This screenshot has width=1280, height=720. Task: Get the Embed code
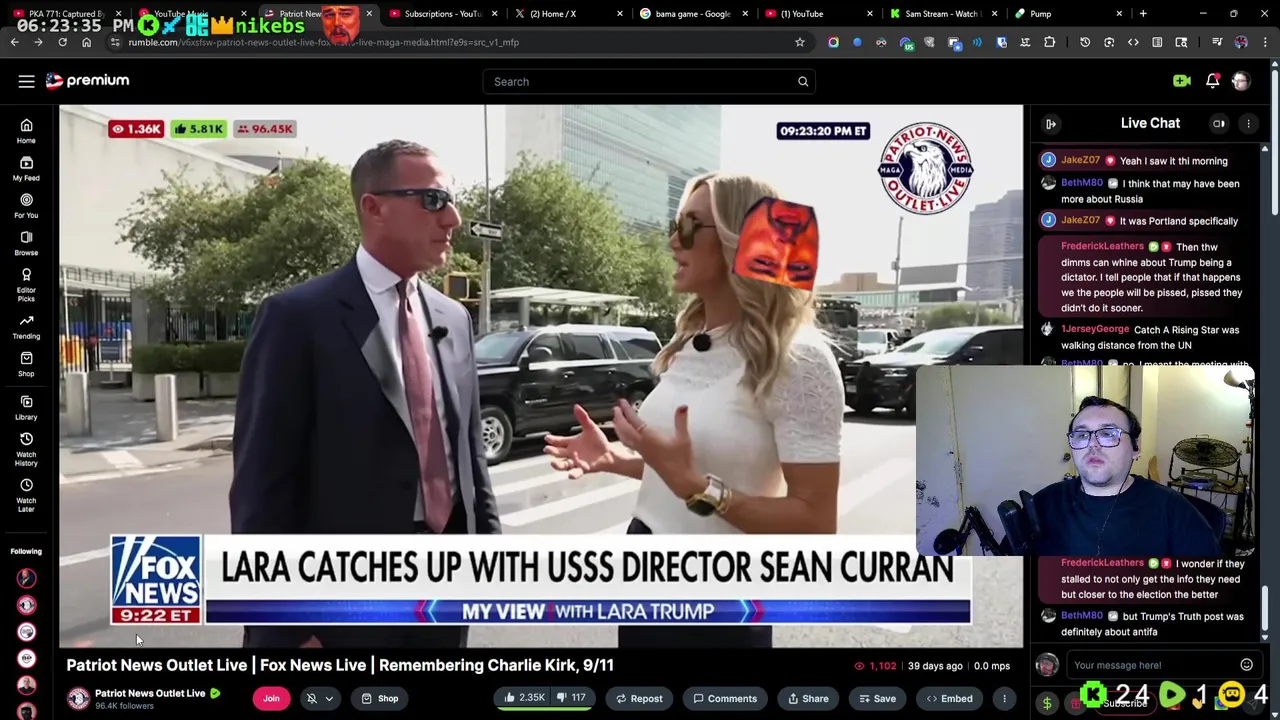tap(949, 699)
